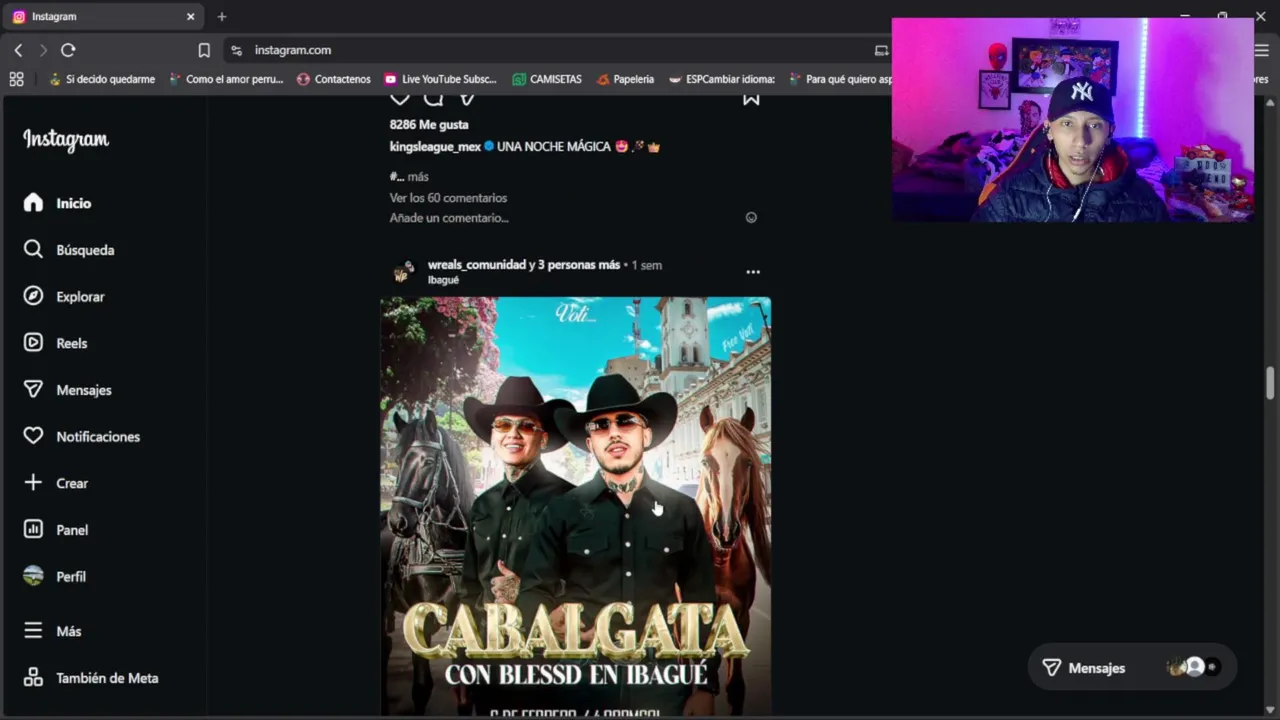1280x720 pixels.
Task: Open floating Mensajes button
Action: pyautogui.click(x=1132, y=668)
